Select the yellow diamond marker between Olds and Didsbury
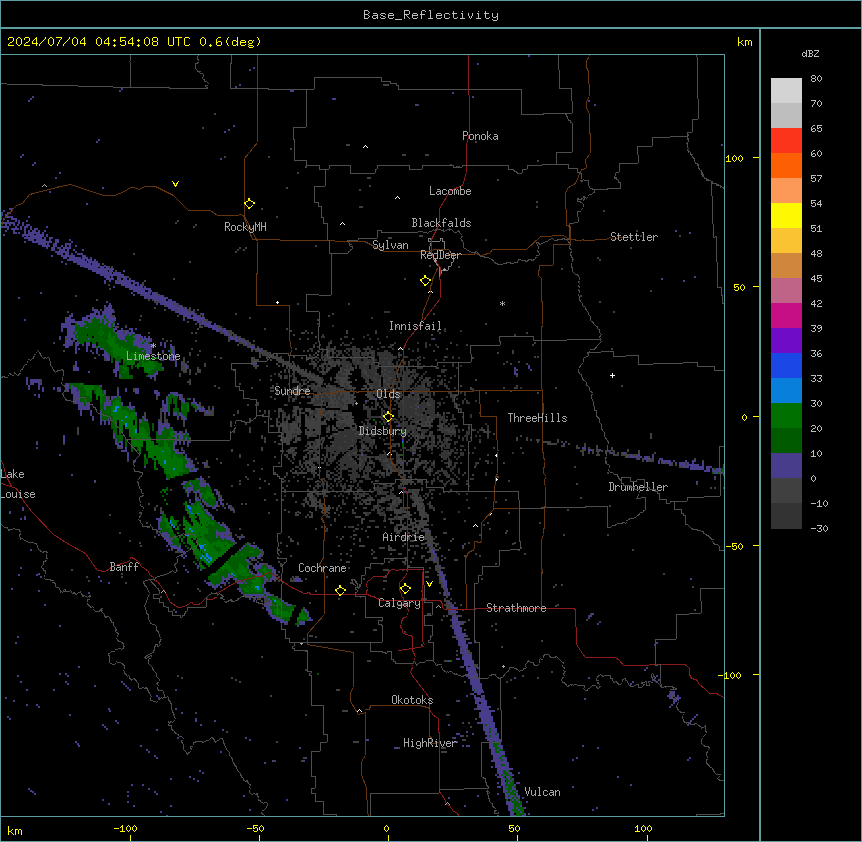862x842 pixels. (388, 417)
